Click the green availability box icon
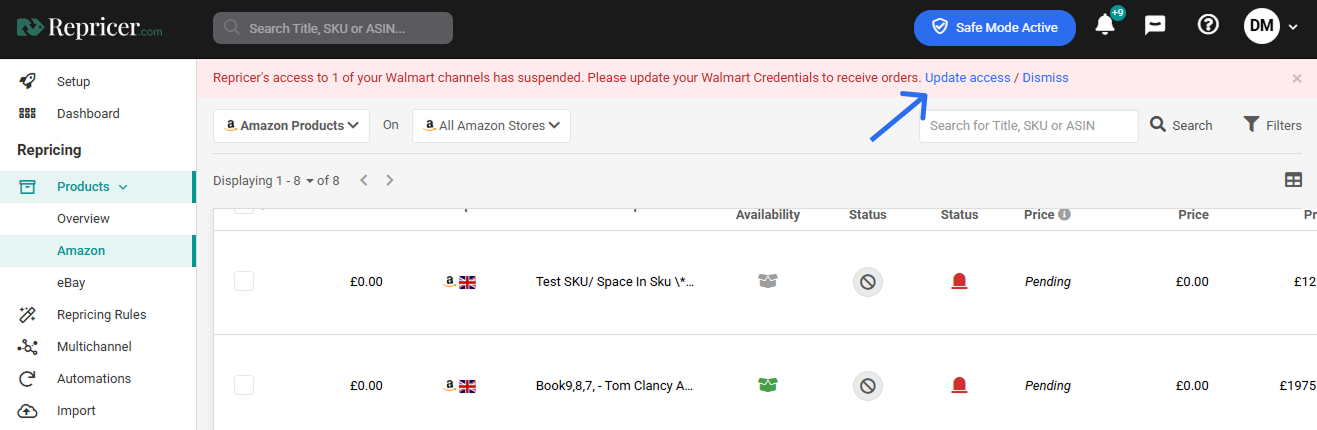Image resolution: width=1317 pixels, height=430 pixels. pyautogui.click(x=768, y=385)
